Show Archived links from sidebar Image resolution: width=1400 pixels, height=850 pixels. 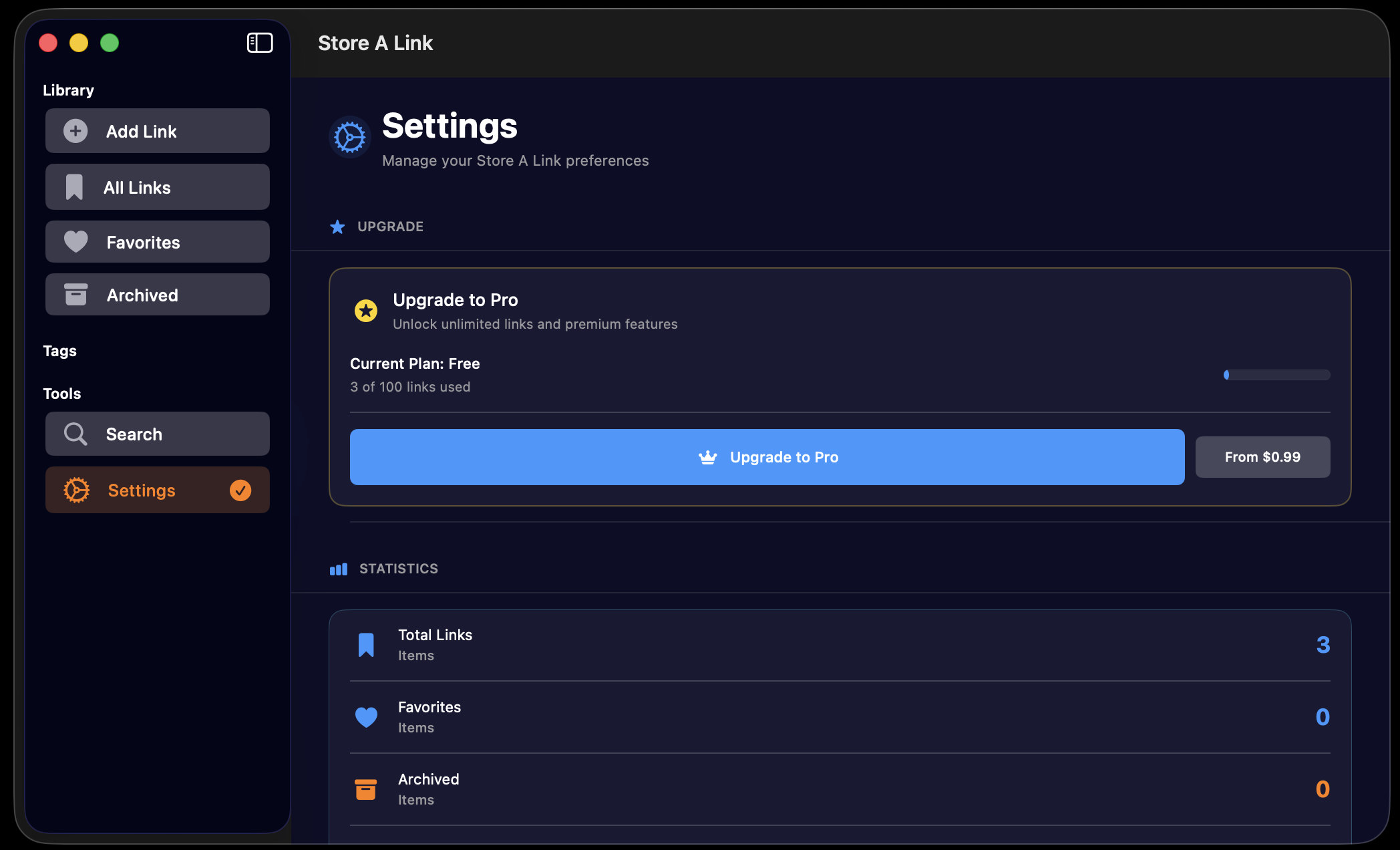click(x=158, y=295)
